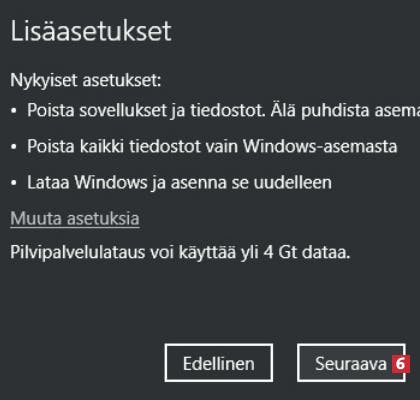
Task: Go back with the Edellinen button
Action: pyautogui.click(x=219, y=363)
